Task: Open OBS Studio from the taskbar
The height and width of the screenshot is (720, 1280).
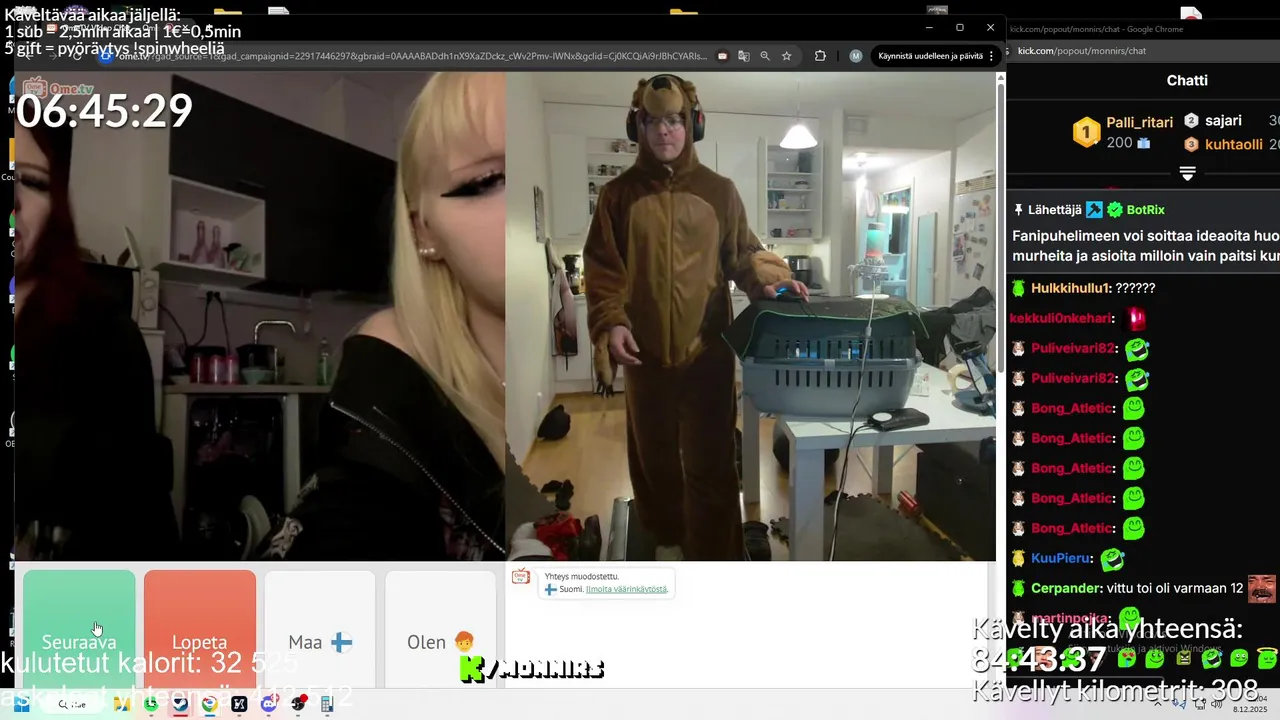Action: pos(297,704)
